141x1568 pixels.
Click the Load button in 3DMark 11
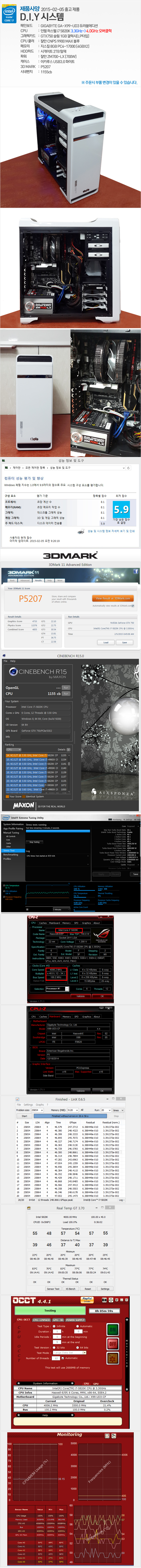tap(106, 642)
